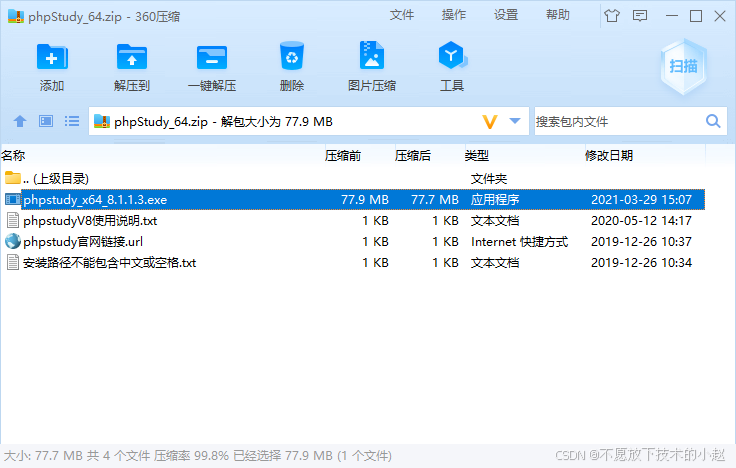Click the exe file's application icon
The image size is (736, 468).
click(x=13, y=199)
